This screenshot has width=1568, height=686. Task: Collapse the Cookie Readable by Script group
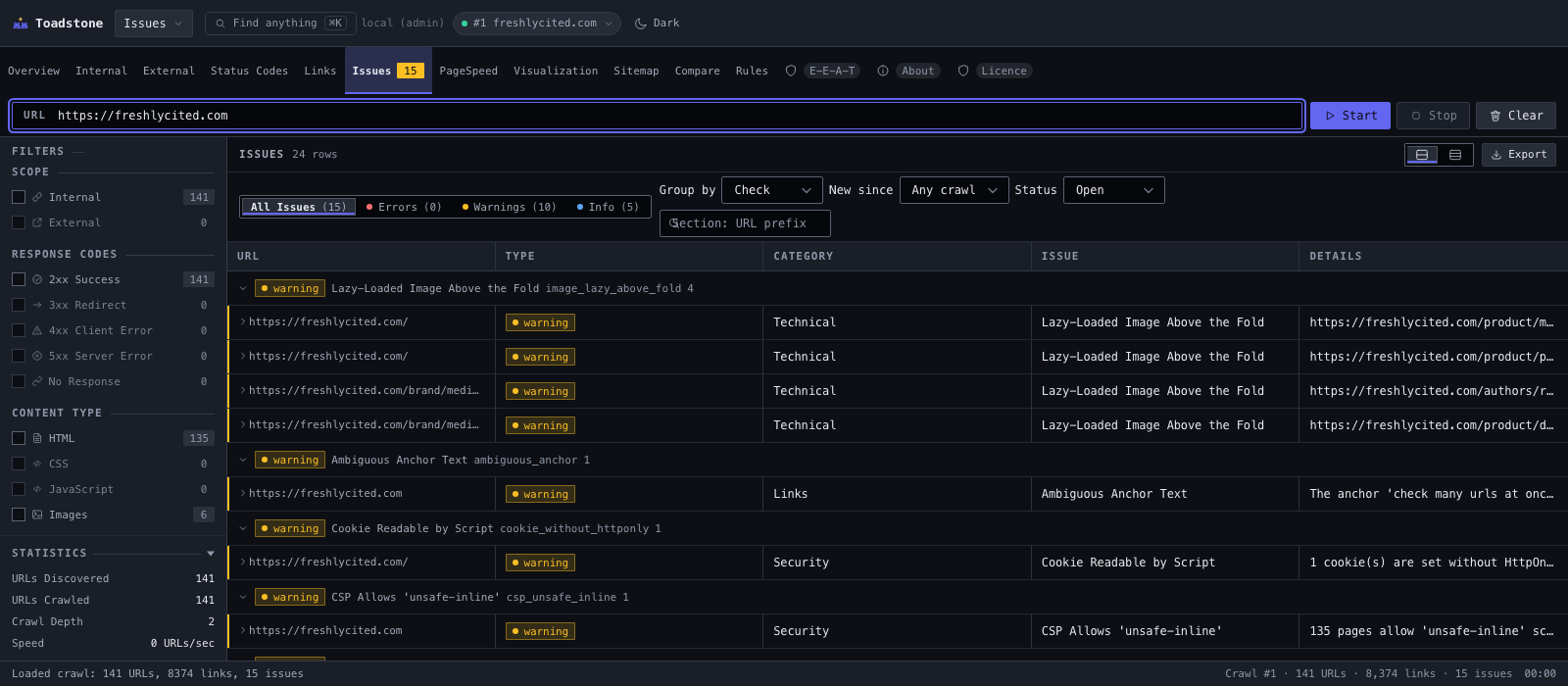243,528
